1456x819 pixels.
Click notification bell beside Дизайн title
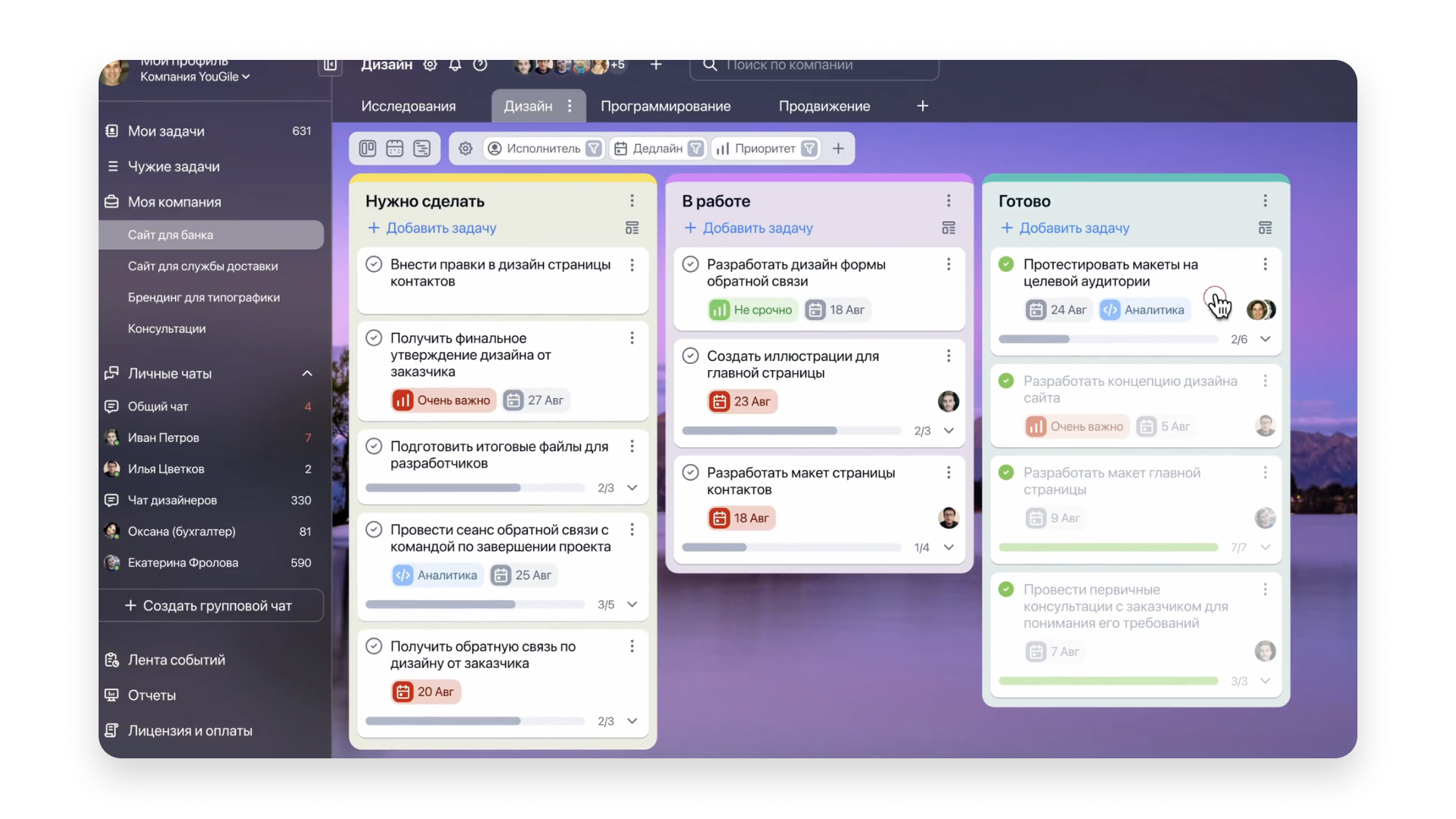tap(455, 66)
